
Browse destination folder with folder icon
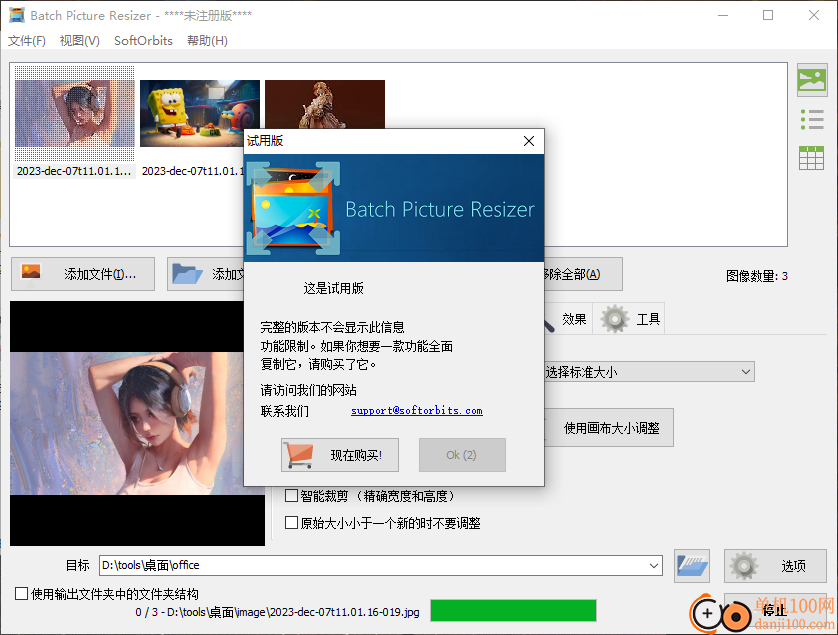692,566
